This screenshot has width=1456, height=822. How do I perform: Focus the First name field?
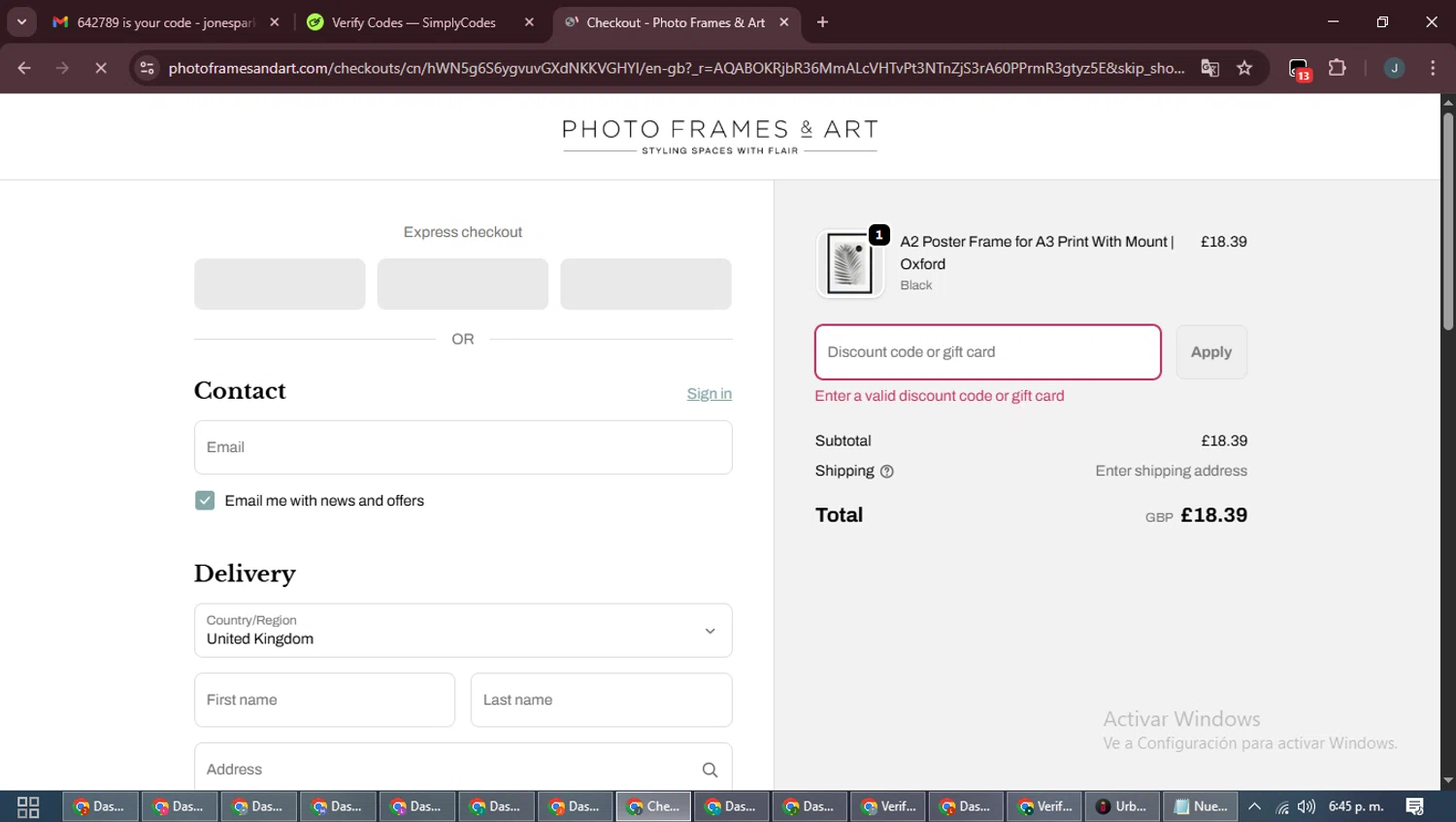[x=324, y=700]
